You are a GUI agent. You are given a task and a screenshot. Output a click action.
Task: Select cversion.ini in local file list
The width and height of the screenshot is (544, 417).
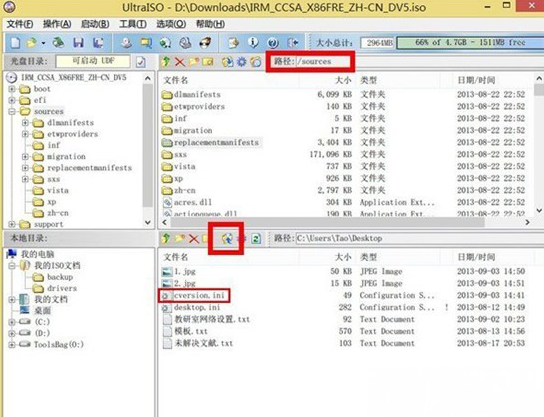tap(199, 295)
